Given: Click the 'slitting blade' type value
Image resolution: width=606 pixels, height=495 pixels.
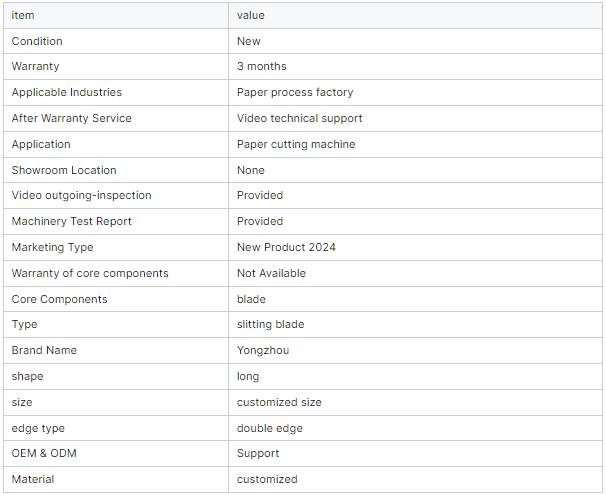Looking at the screenshot, I should click(271, 325).
